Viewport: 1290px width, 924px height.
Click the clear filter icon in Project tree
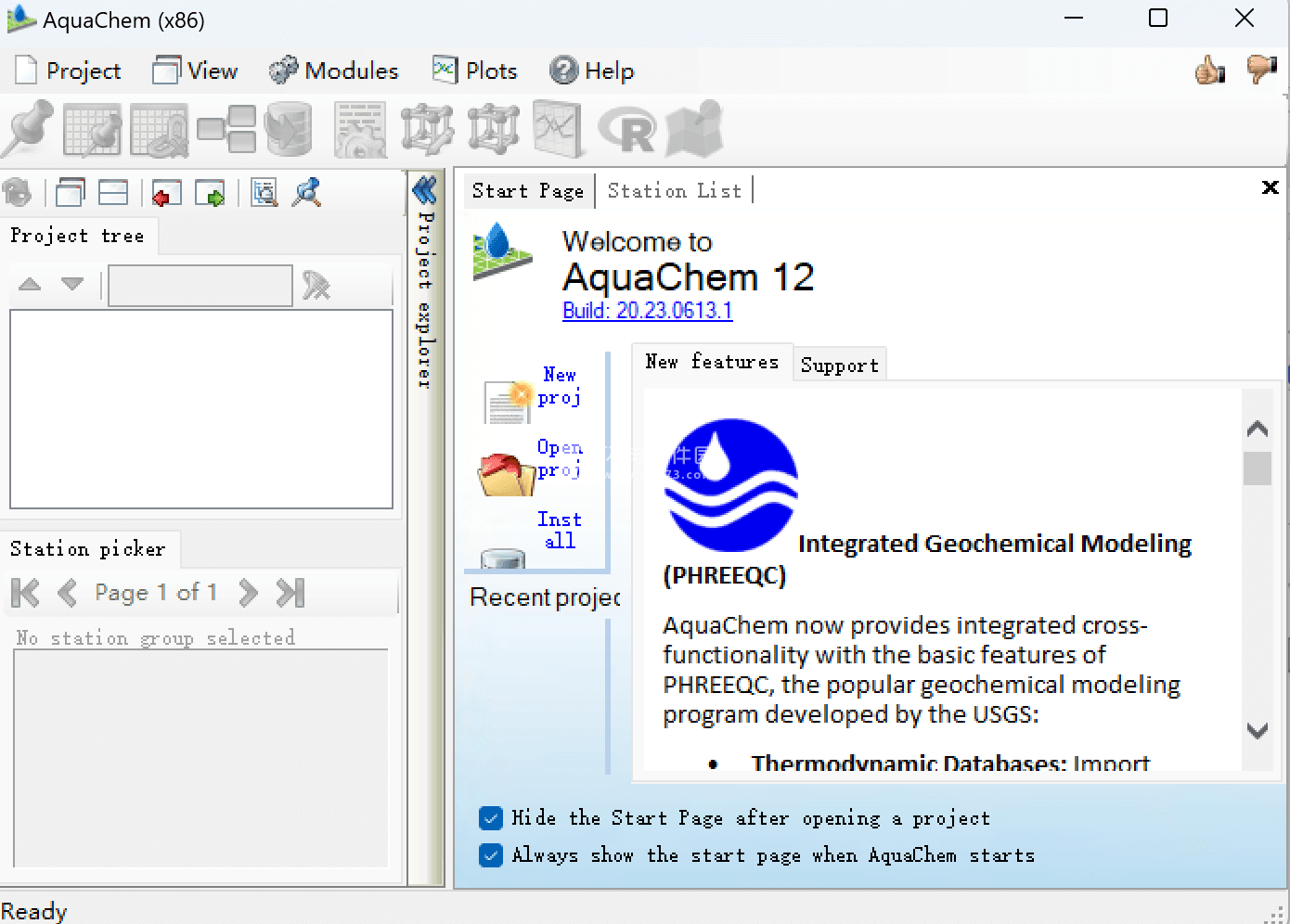316,286
